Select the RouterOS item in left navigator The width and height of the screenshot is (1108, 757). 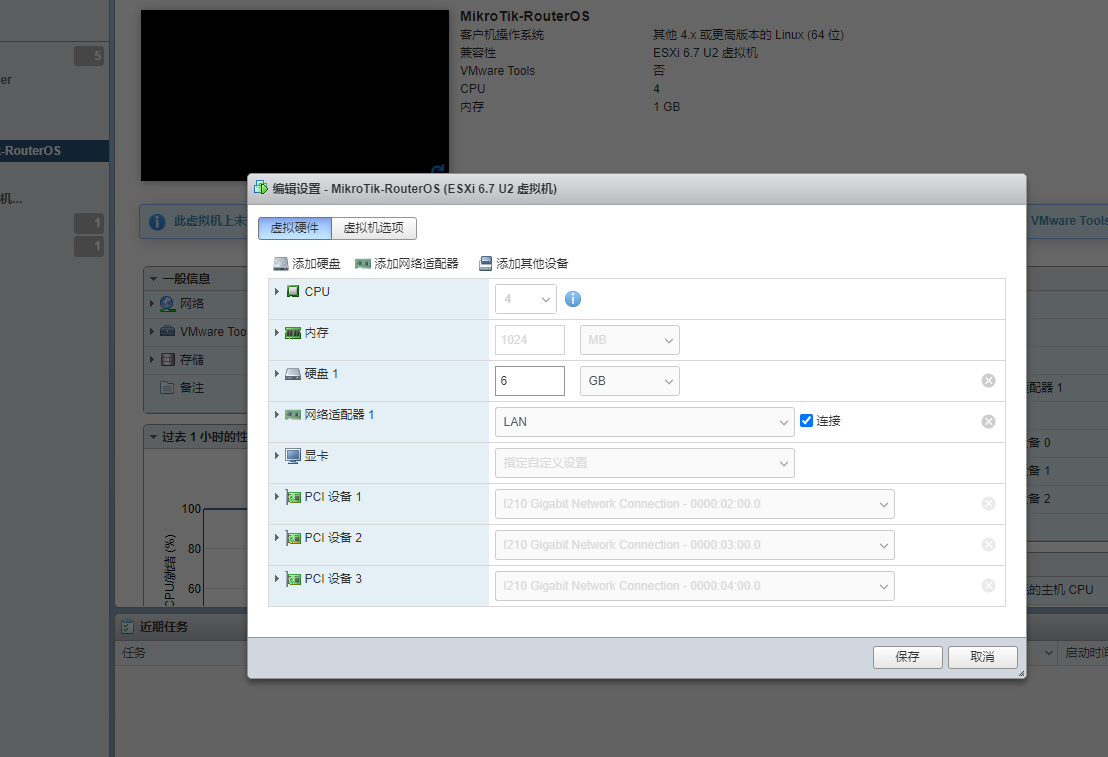[54, 151]
